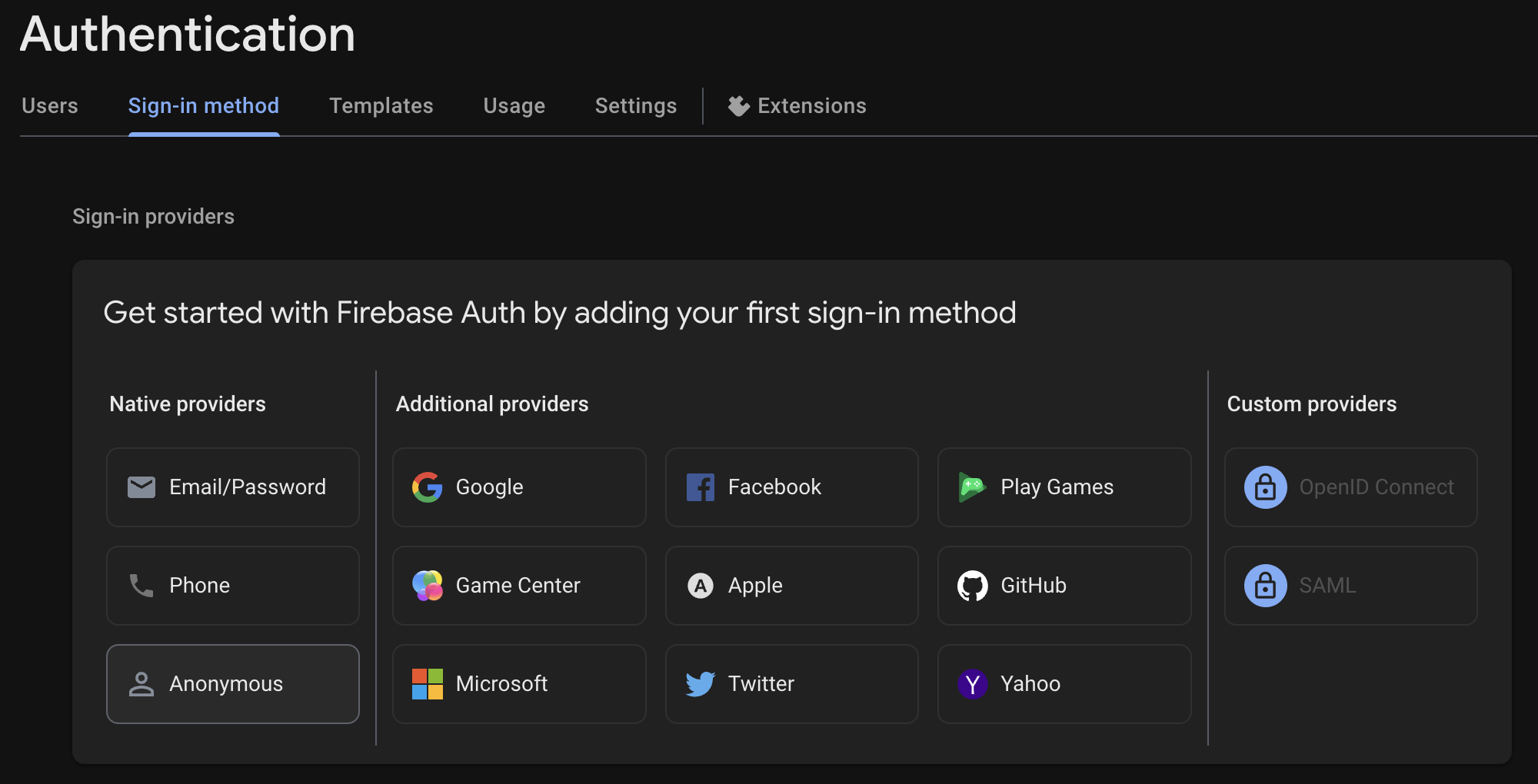Select the Yahoo provider icon

tap(974, 683)
